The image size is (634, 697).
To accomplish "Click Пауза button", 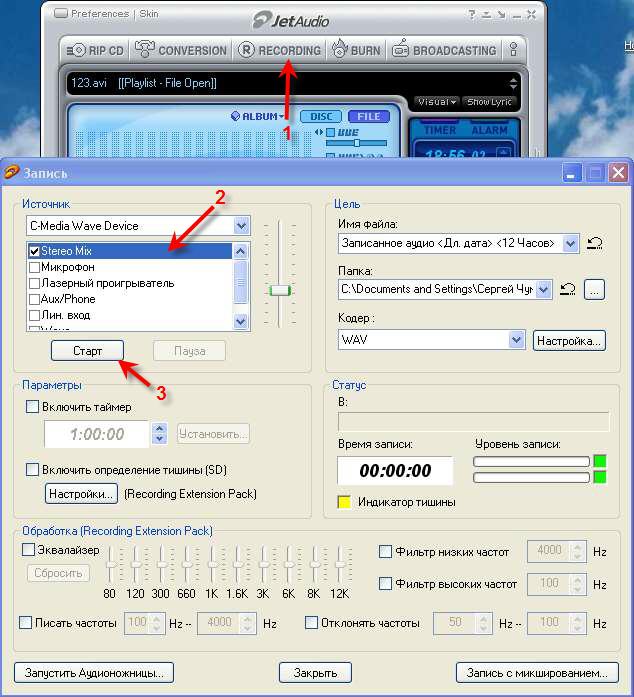I will coord(189,351).
